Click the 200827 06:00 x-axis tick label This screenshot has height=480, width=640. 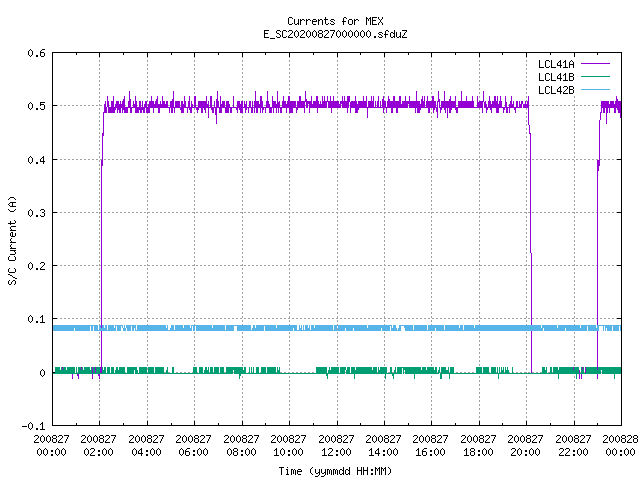193,445
